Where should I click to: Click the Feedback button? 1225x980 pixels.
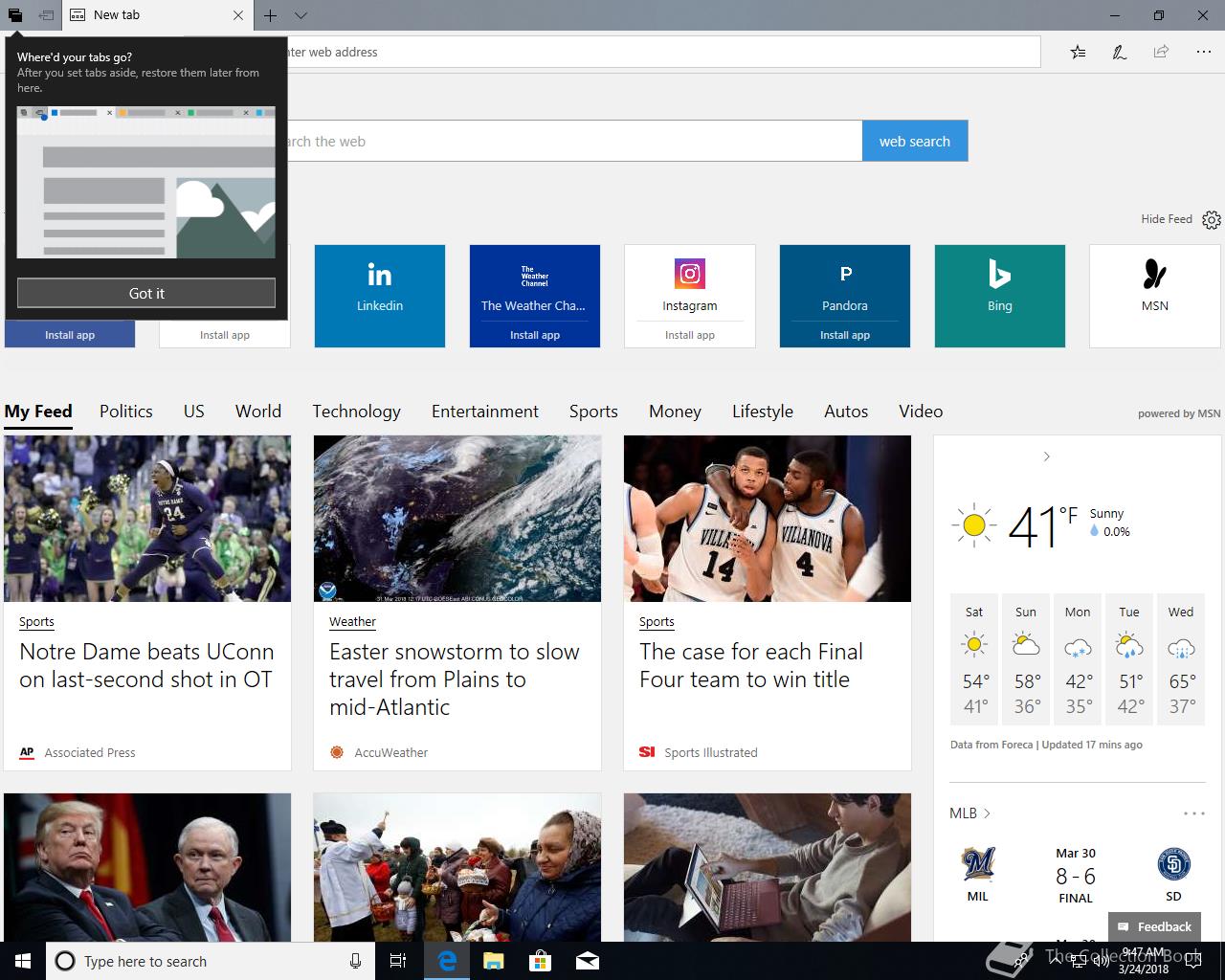pos(1154,926)
